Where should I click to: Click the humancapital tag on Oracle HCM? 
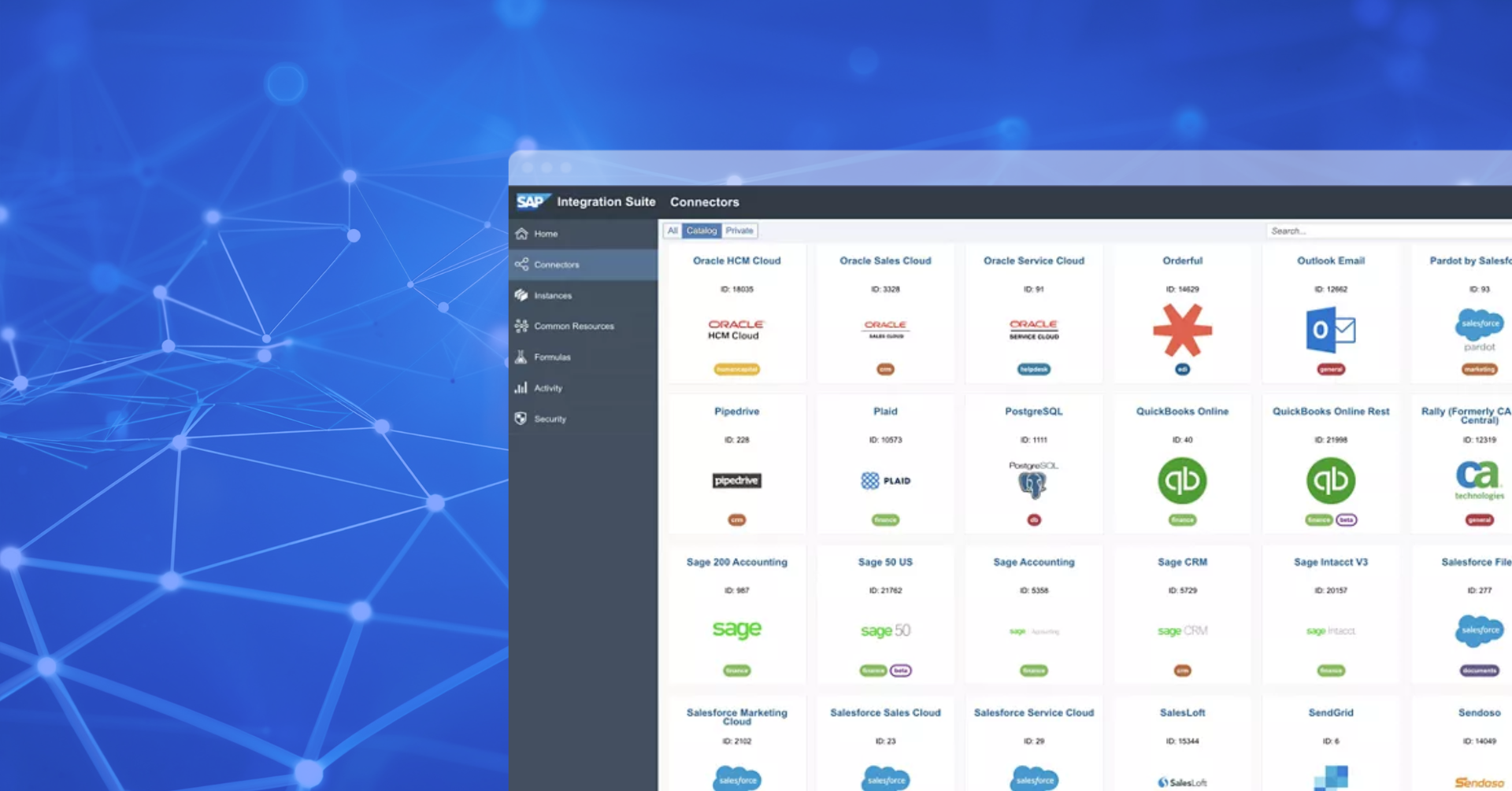point(736,369)
